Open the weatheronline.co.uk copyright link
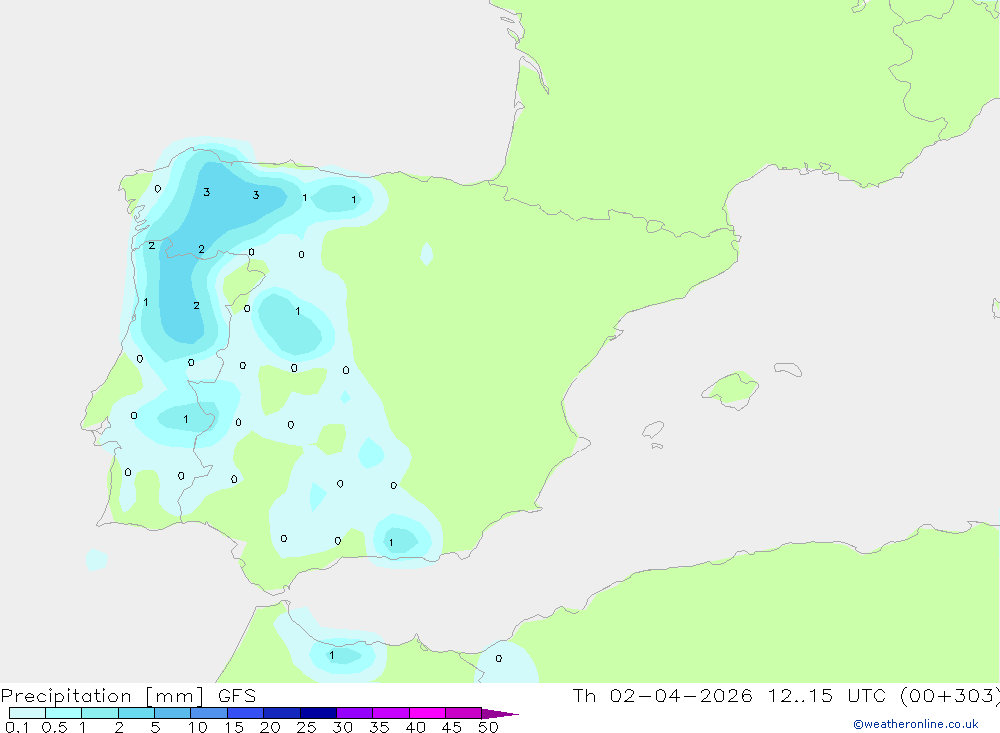1000x733 pixels. click(916, 724)
